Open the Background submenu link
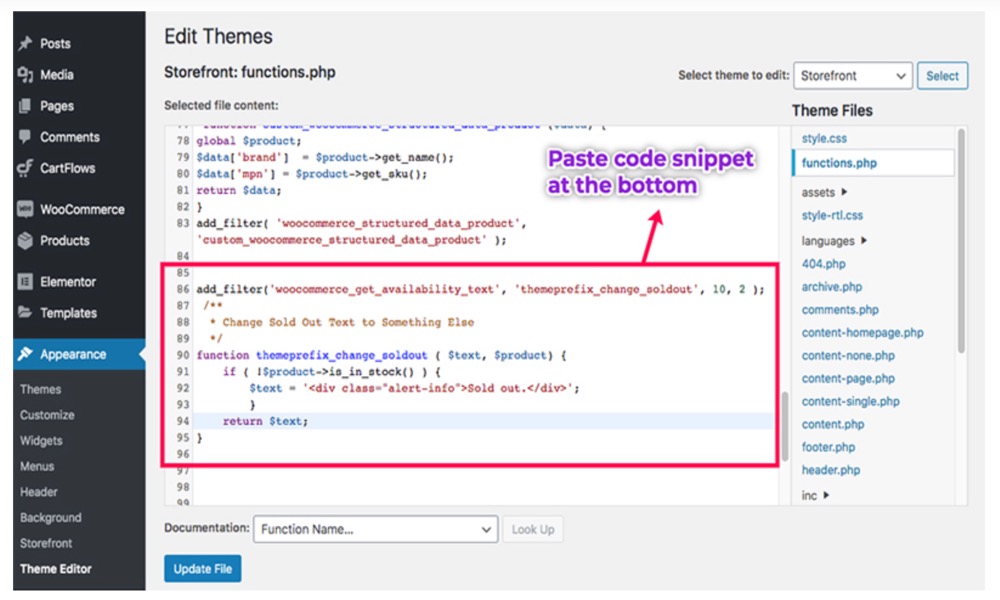 point(50,517)
